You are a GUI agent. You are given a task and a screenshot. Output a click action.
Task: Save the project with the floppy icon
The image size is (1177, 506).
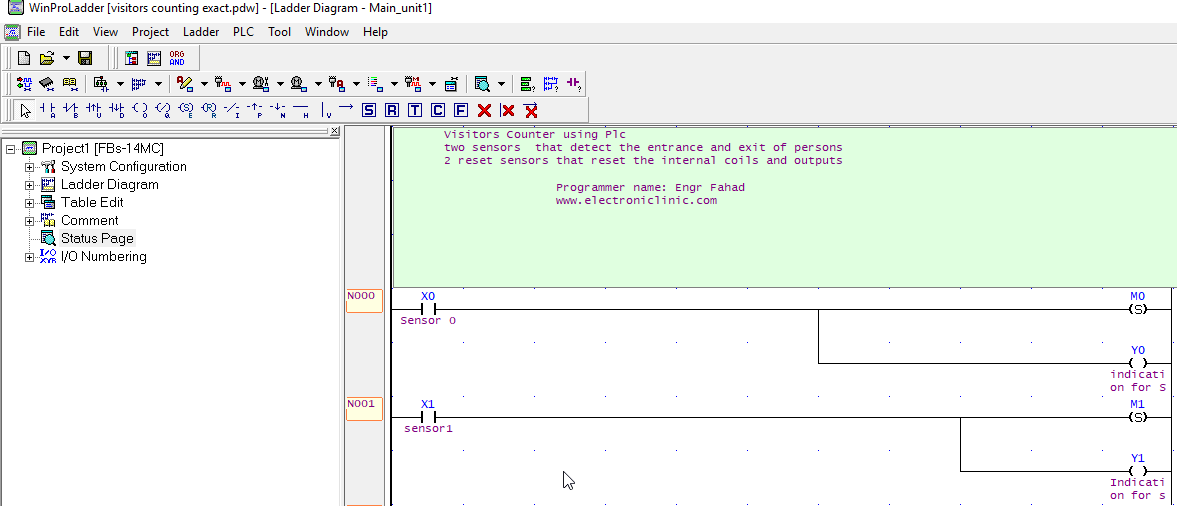coord(85,58)
